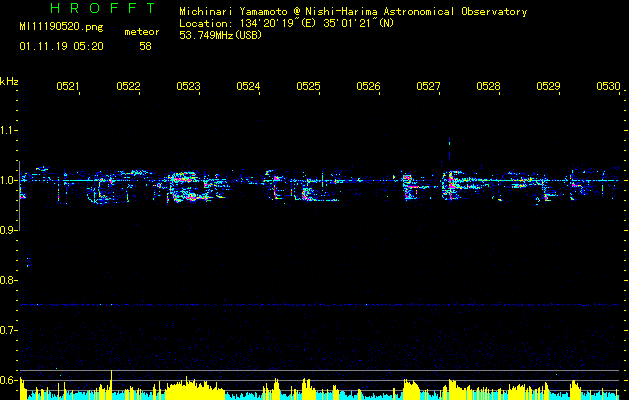
Task: Click the HROFFT title text
Action: point(103,8)
